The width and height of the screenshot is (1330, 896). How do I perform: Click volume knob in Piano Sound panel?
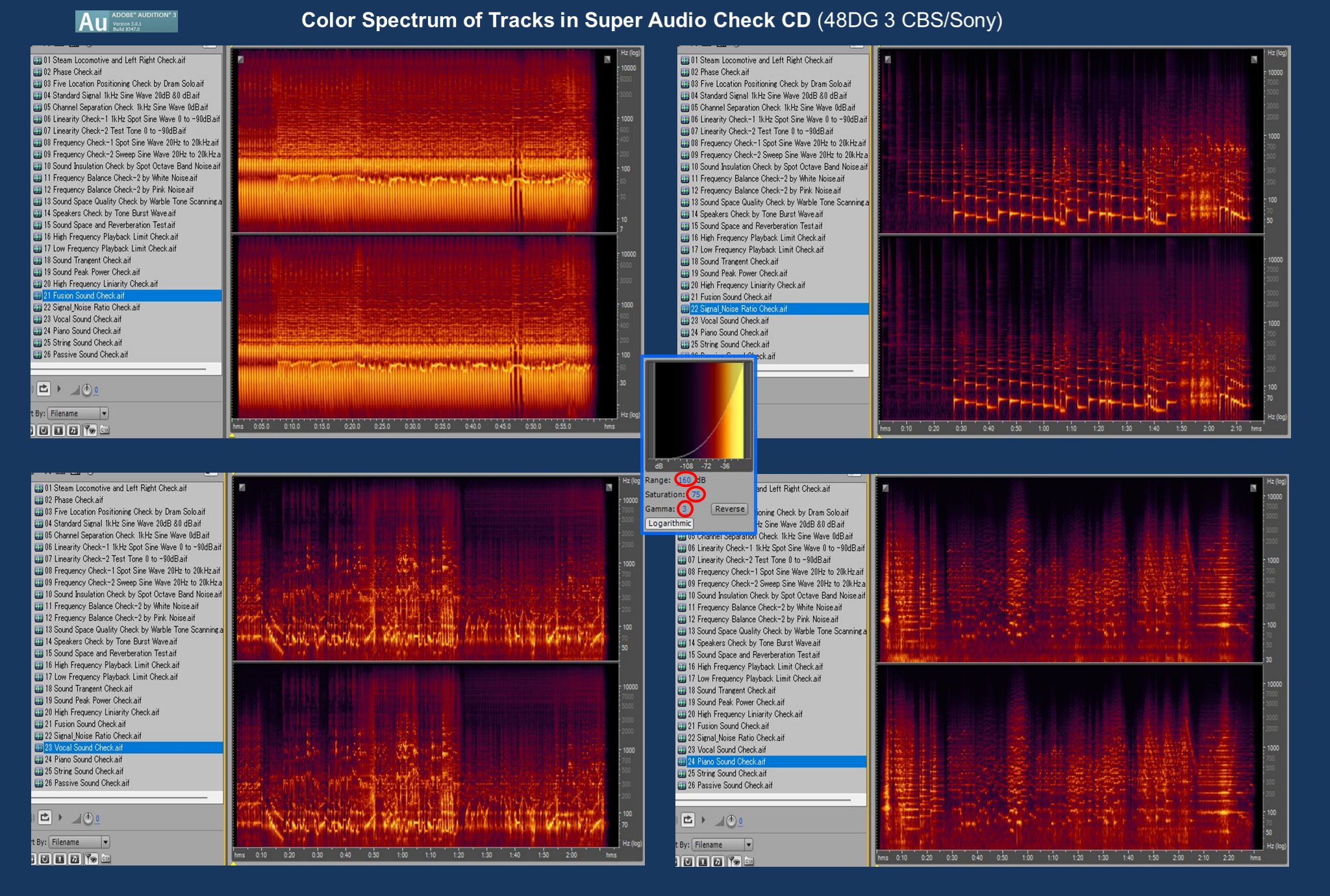pos(731,821)
